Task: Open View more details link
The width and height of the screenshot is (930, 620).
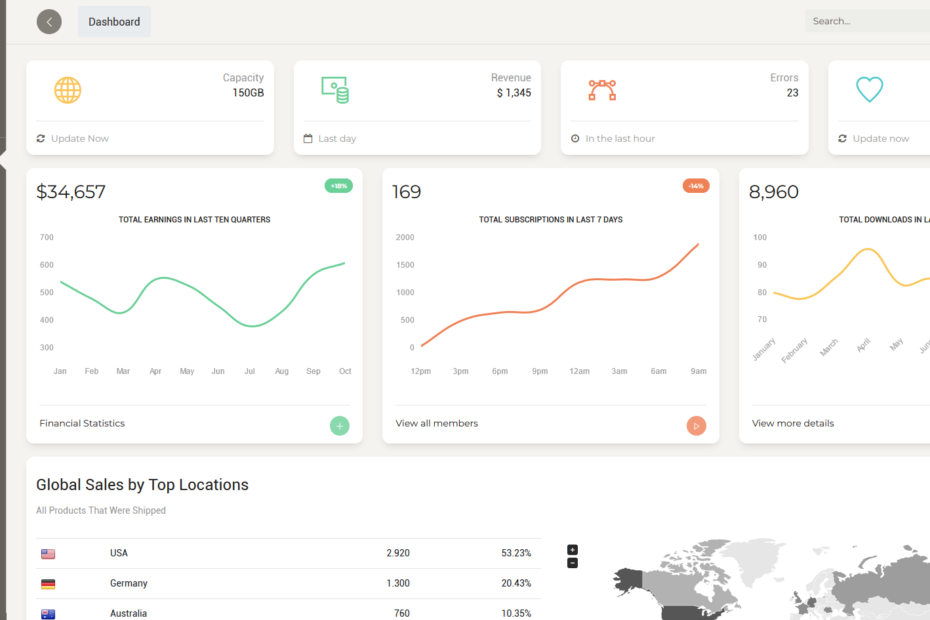Action: 793,423
